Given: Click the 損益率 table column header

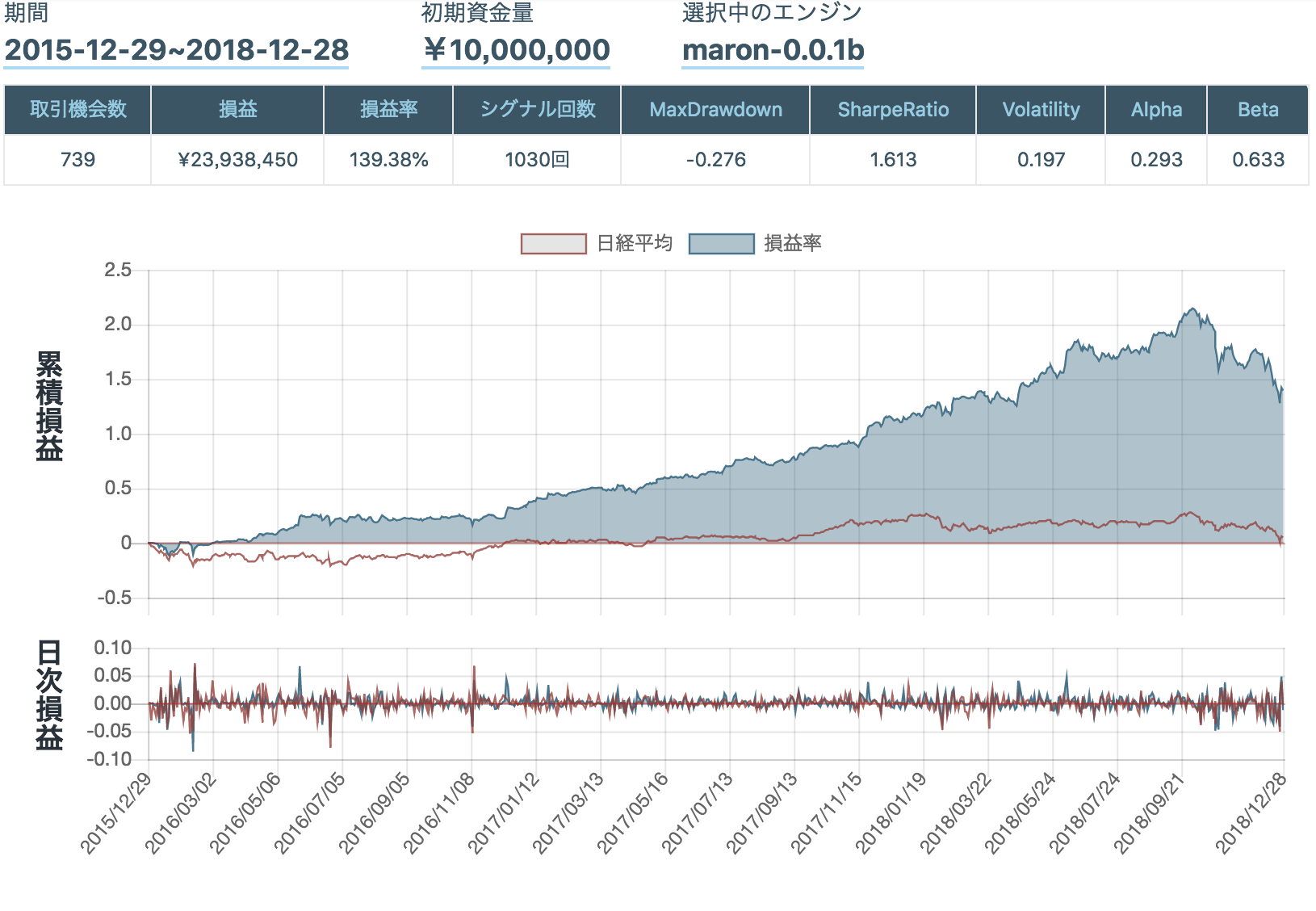Looking at the screenshot, I should (x=388, y=110).
